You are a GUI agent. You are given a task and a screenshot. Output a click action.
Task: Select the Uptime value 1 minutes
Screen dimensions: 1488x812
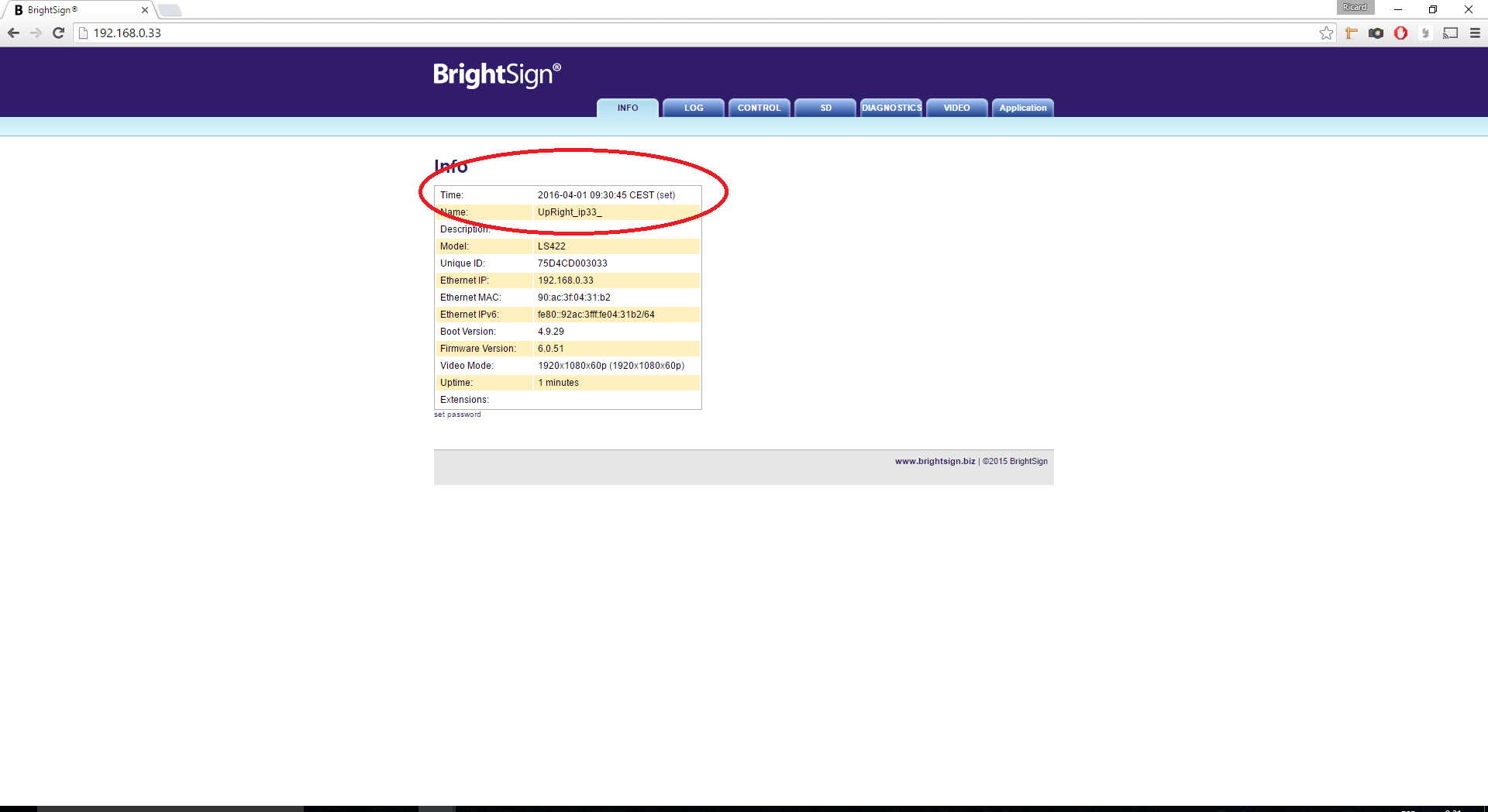(x=559, y=383)
